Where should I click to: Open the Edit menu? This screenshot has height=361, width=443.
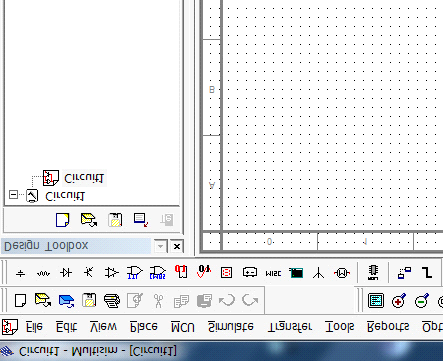click(66, 327)
